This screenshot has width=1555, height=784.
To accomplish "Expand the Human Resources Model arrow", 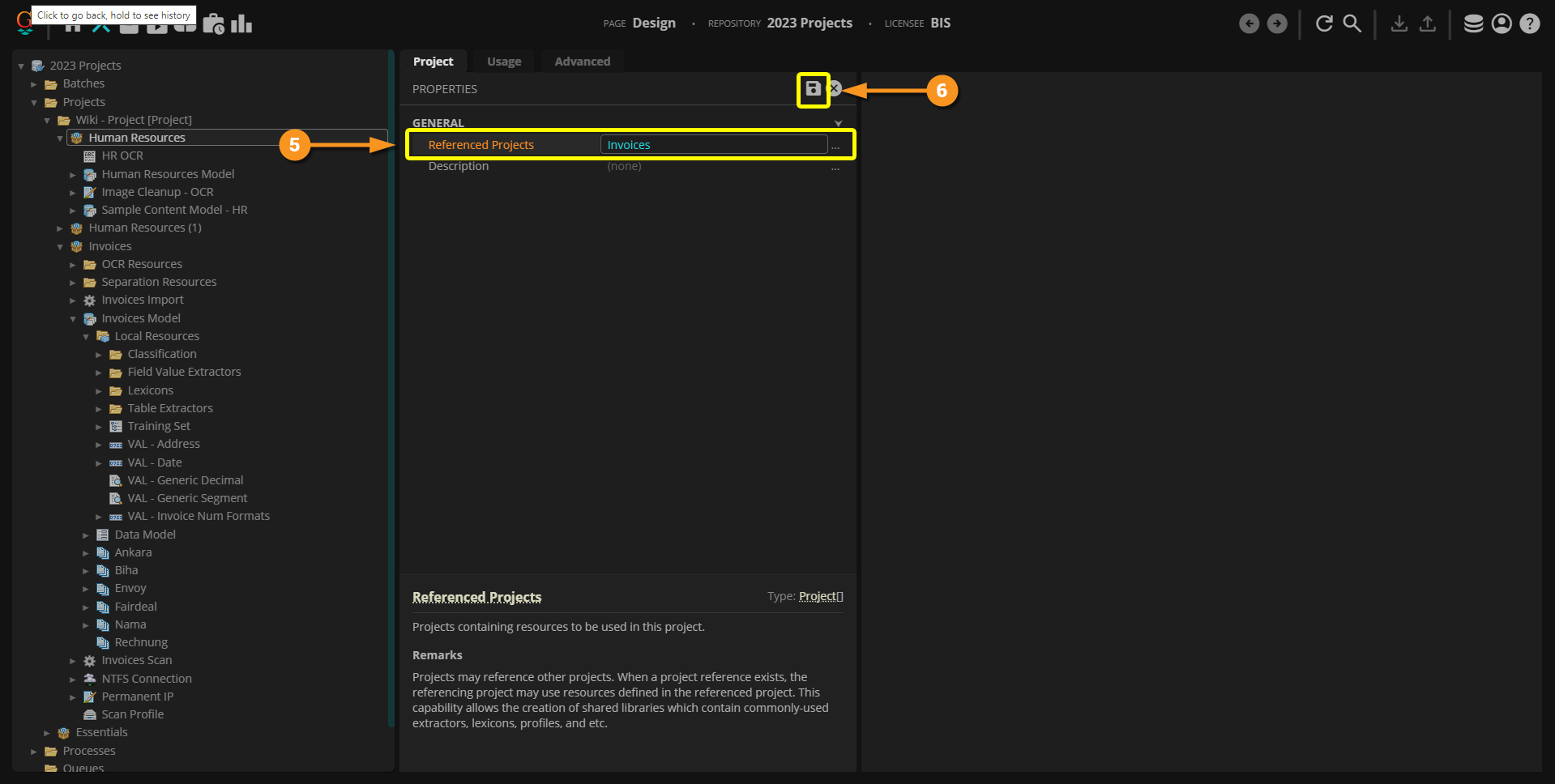I will 73,175.
